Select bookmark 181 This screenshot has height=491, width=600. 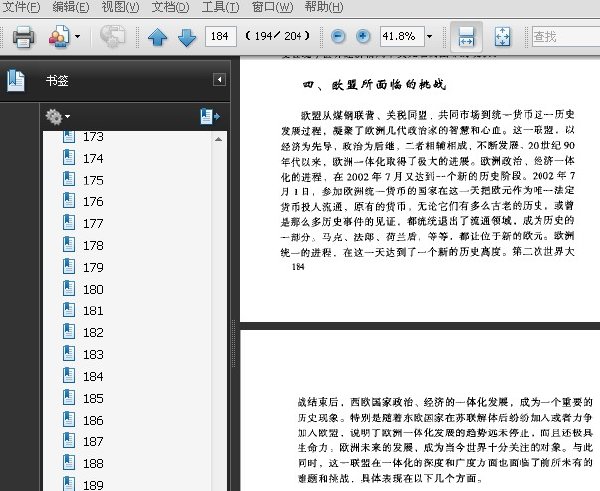[x=83, y=310]
